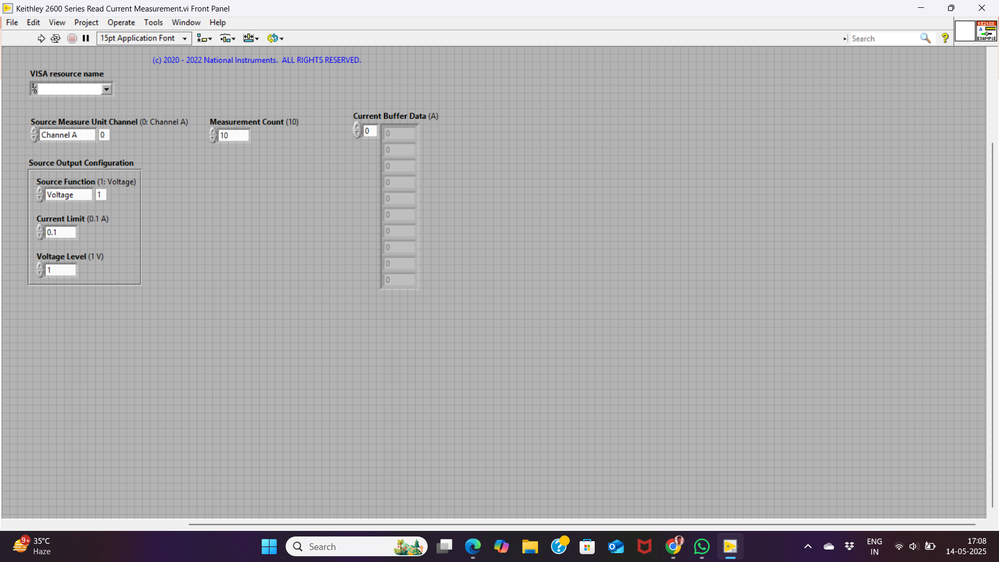Click the Source Output Configuration label
Image resolution: width=999 pixels, height=562 pixels.
(81, 163)
